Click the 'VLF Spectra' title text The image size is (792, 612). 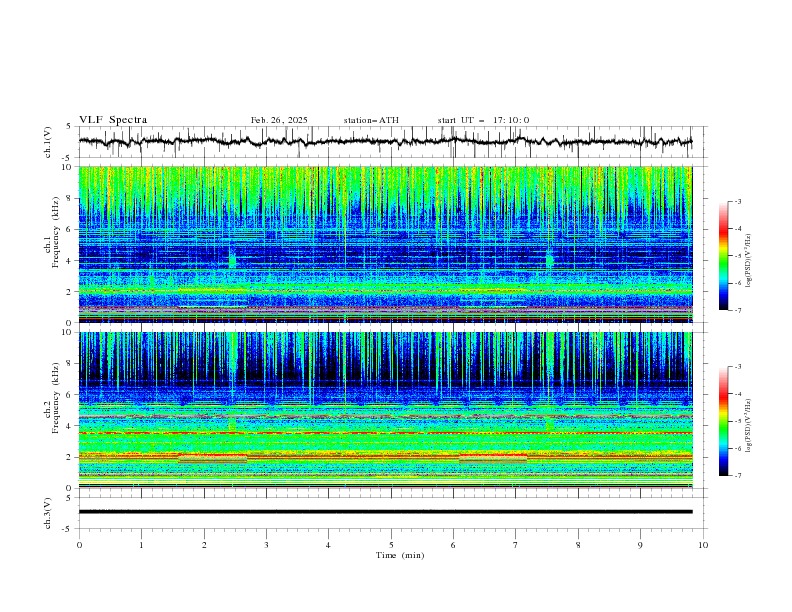tap(113, 120)
